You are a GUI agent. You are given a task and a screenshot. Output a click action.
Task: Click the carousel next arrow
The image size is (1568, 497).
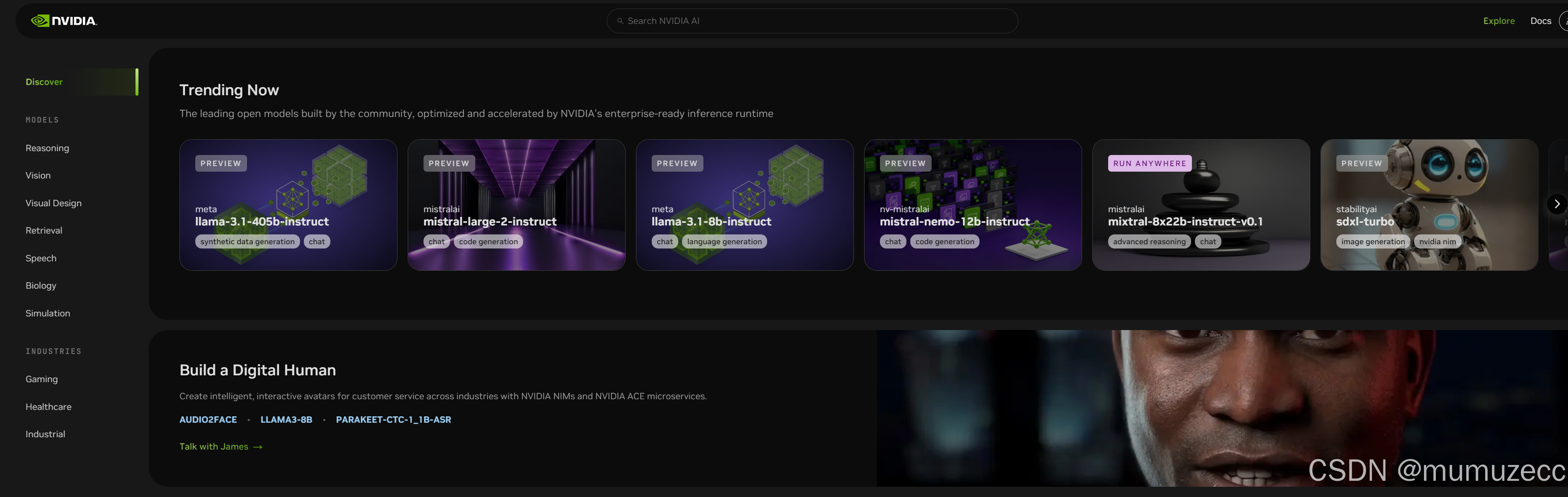pos(1556,205)
